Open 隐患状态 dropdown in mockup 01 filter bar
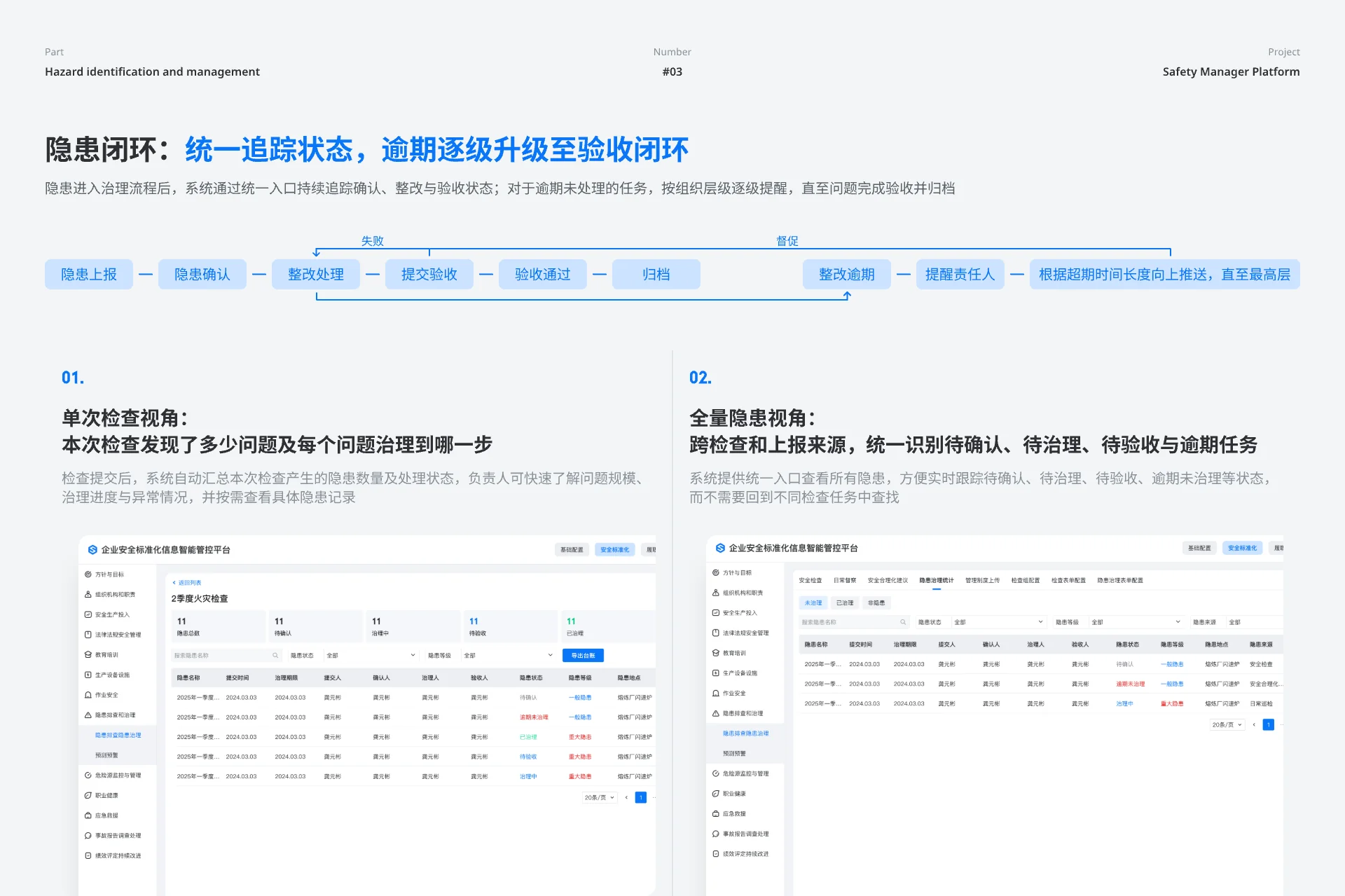Viewport: 1345px width, 896px height. pos(371,656)
